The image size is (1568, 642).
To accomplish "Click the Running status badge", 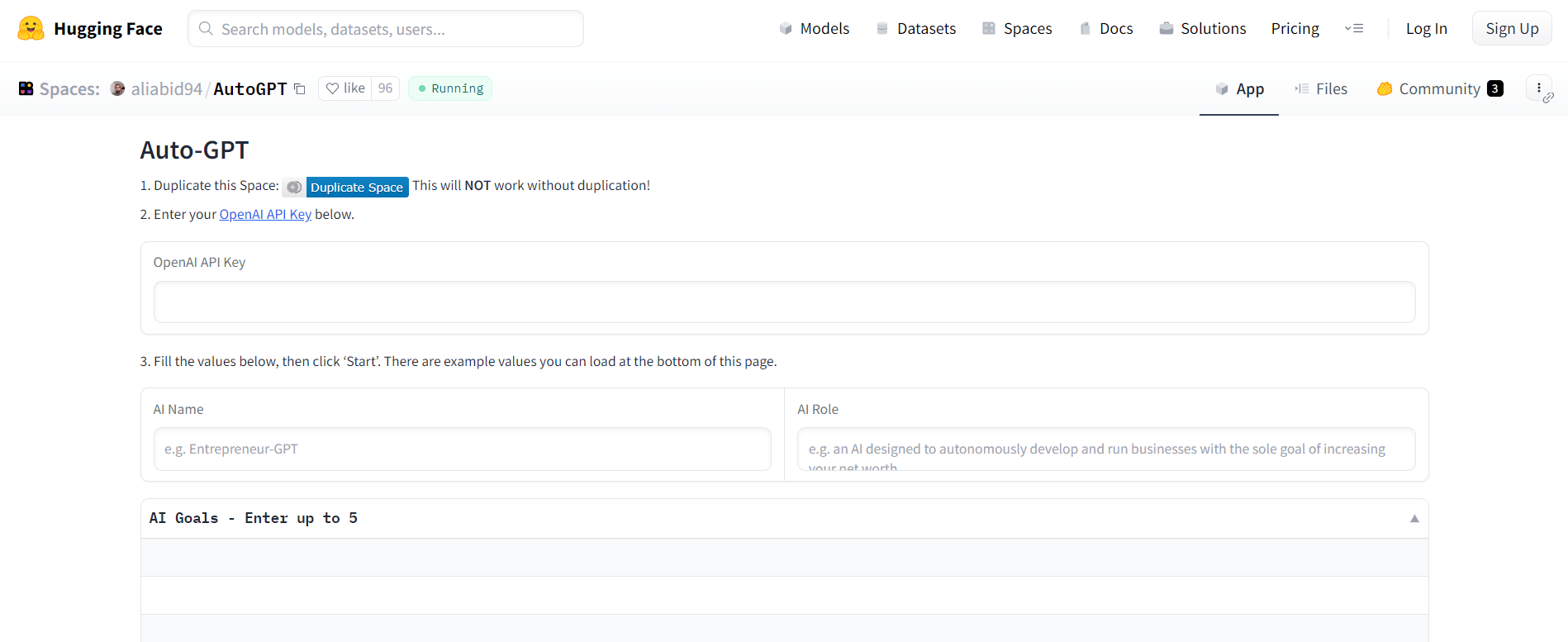I will (x=450, y=88).
